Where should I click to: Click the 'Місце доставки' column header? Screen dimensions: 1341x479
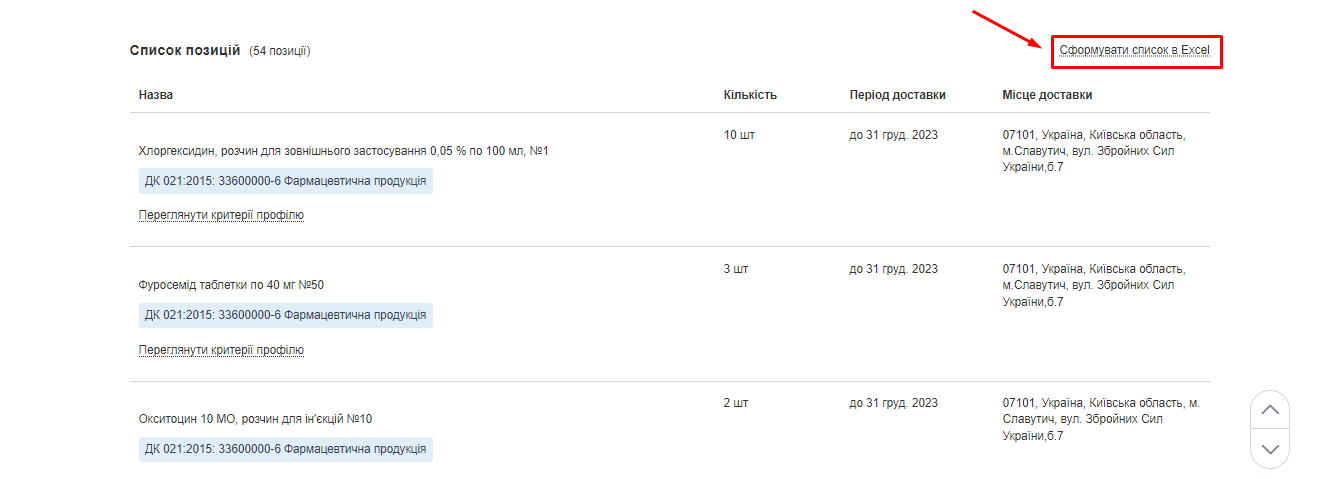point(1047,95)
